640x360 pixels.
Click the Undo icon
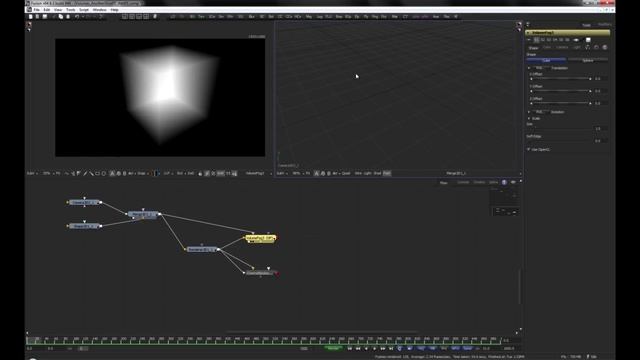[77, 17]
